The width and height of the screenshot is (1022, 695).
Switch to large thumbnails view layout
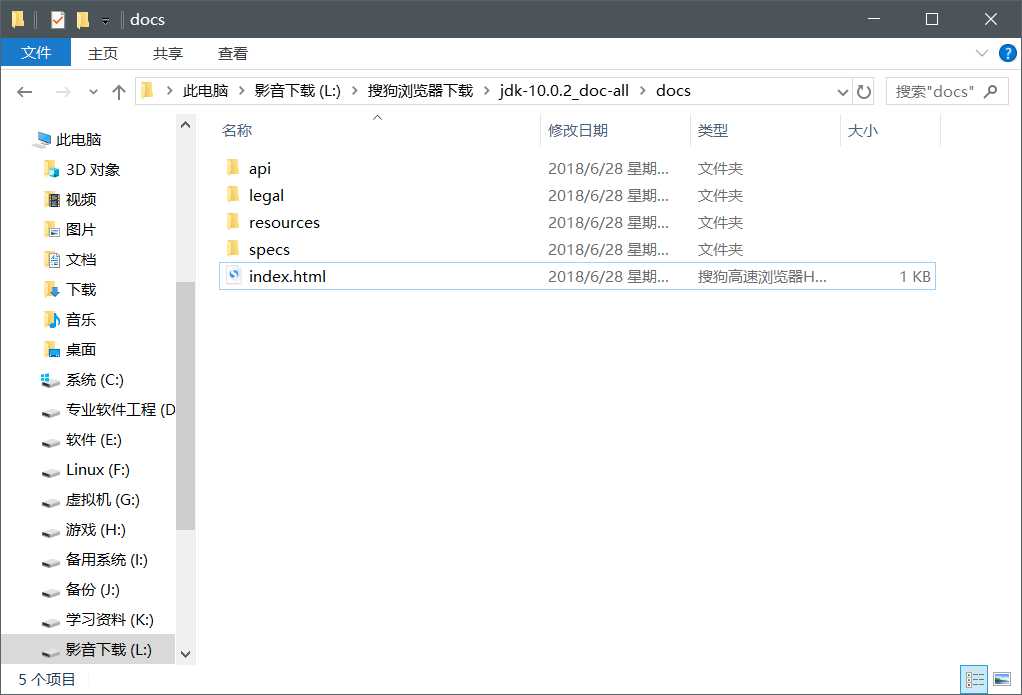pyautogui.click(x=1002, y=679)
